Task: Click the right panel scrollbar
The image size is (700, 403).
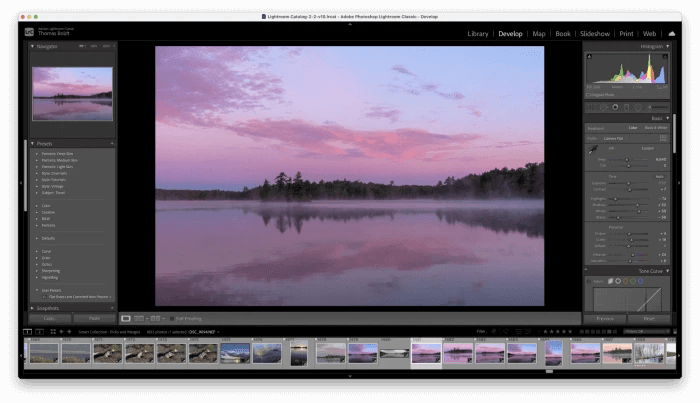Action: (674, 134)
